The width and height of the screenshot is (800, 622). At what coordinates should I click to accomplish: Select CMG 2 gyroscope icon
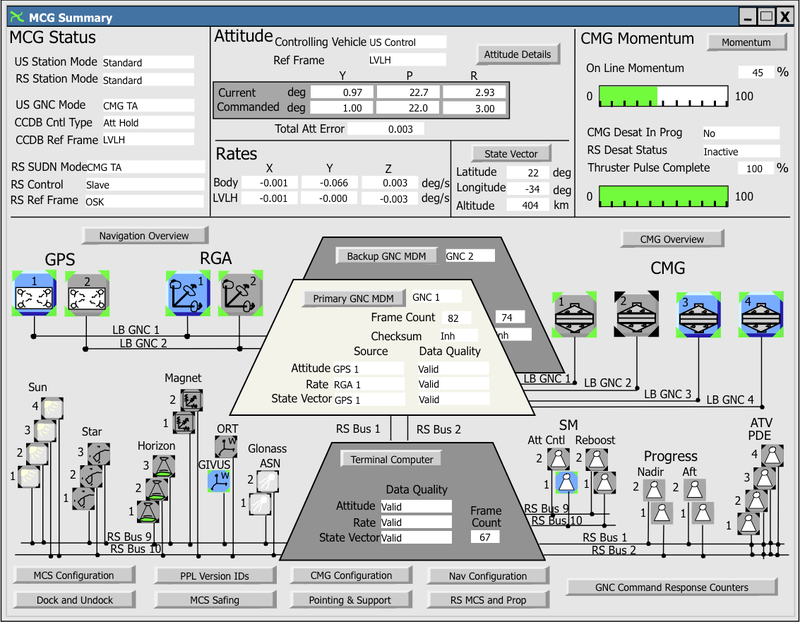pos(637,314)
